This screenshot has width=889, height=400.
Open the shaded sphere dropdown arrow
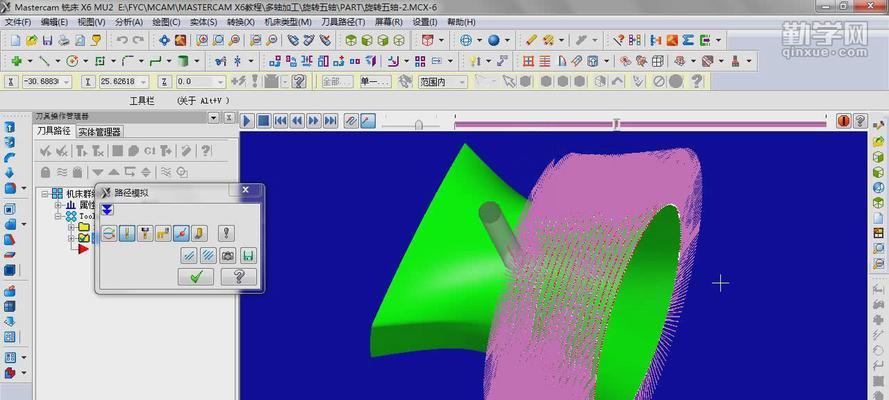coord(507,40)
